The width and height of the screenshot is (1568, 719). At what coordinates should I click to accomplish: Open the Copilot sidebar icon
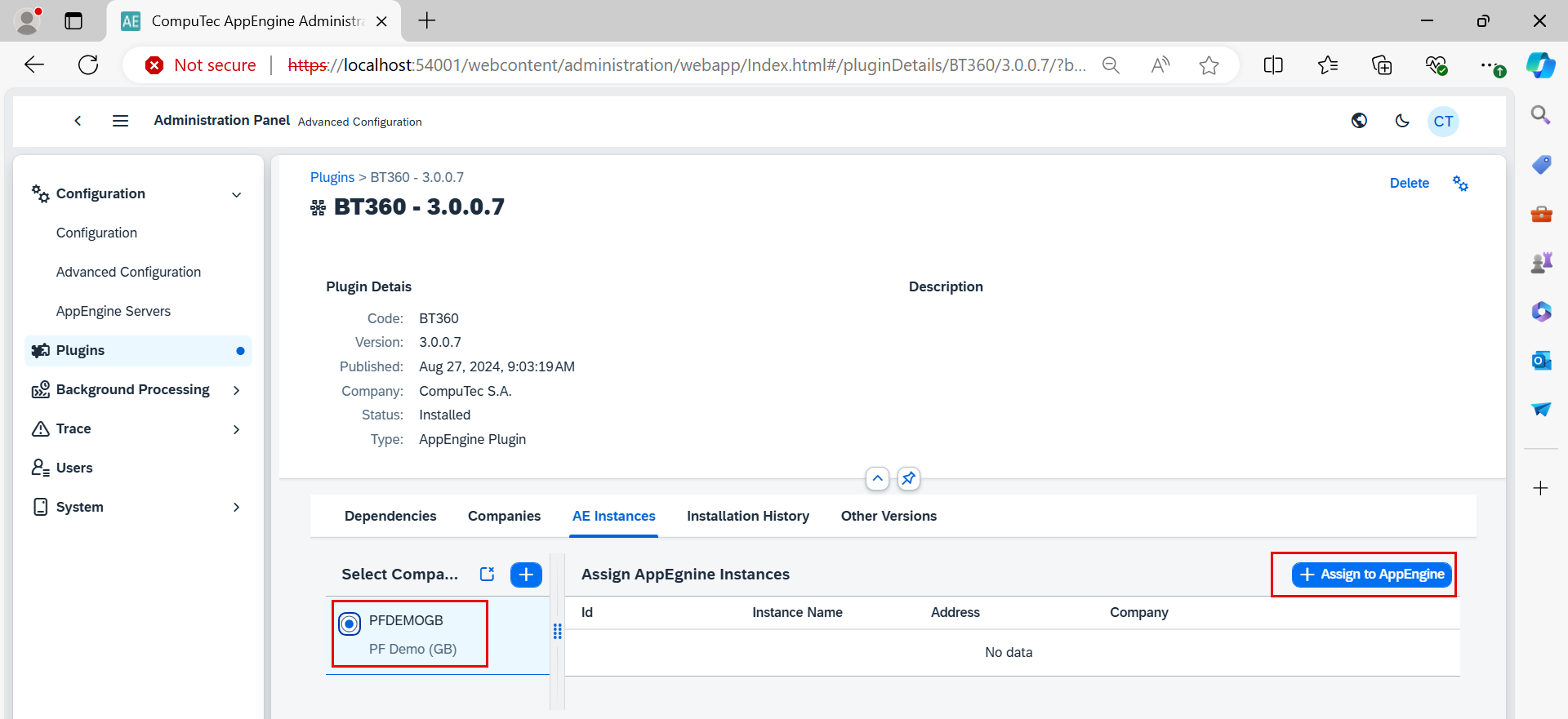[x=1541, y=65]
